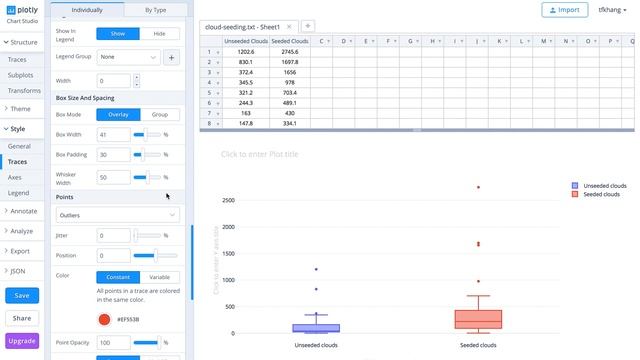Click the Plotly Chart Studio logo

click(x=22, y=14)
